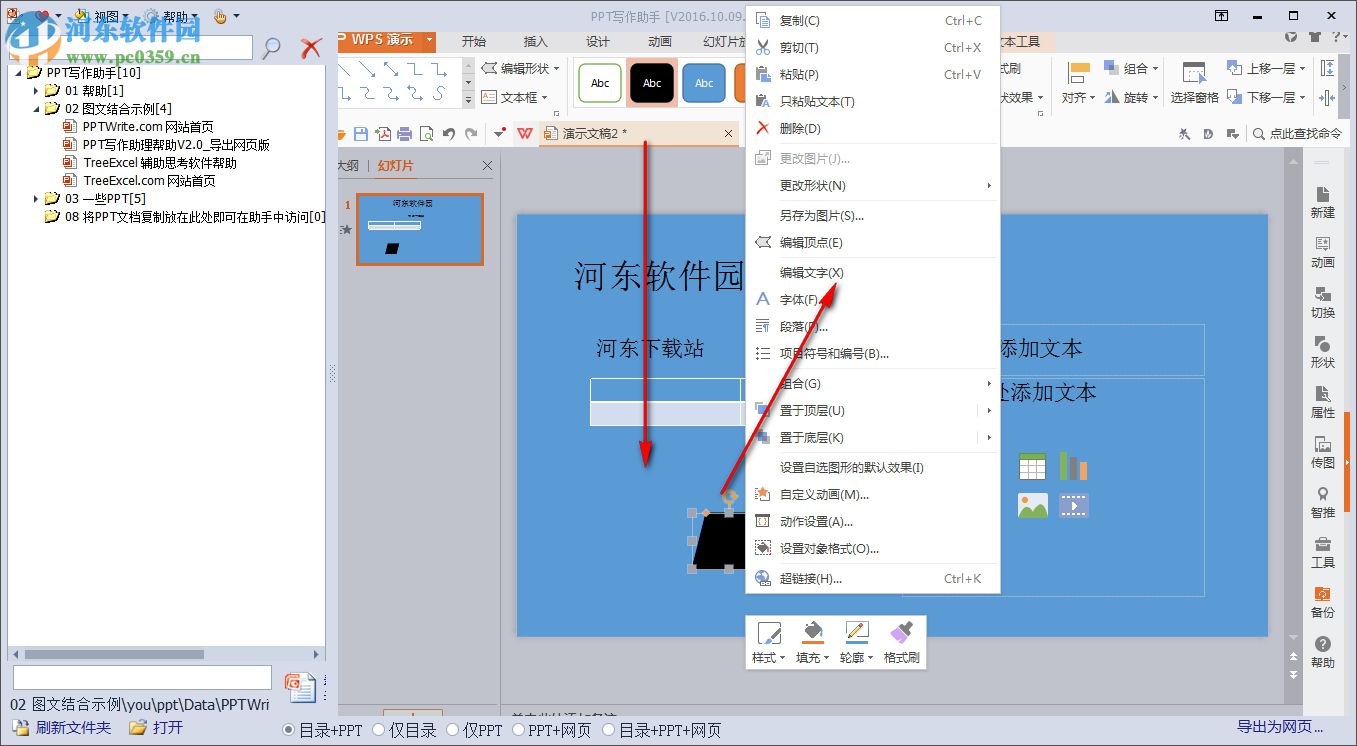This screenshot has height=746, width=1357.
Task: Select the 目录+PPT radio button
Action: [x=290, y=730]
